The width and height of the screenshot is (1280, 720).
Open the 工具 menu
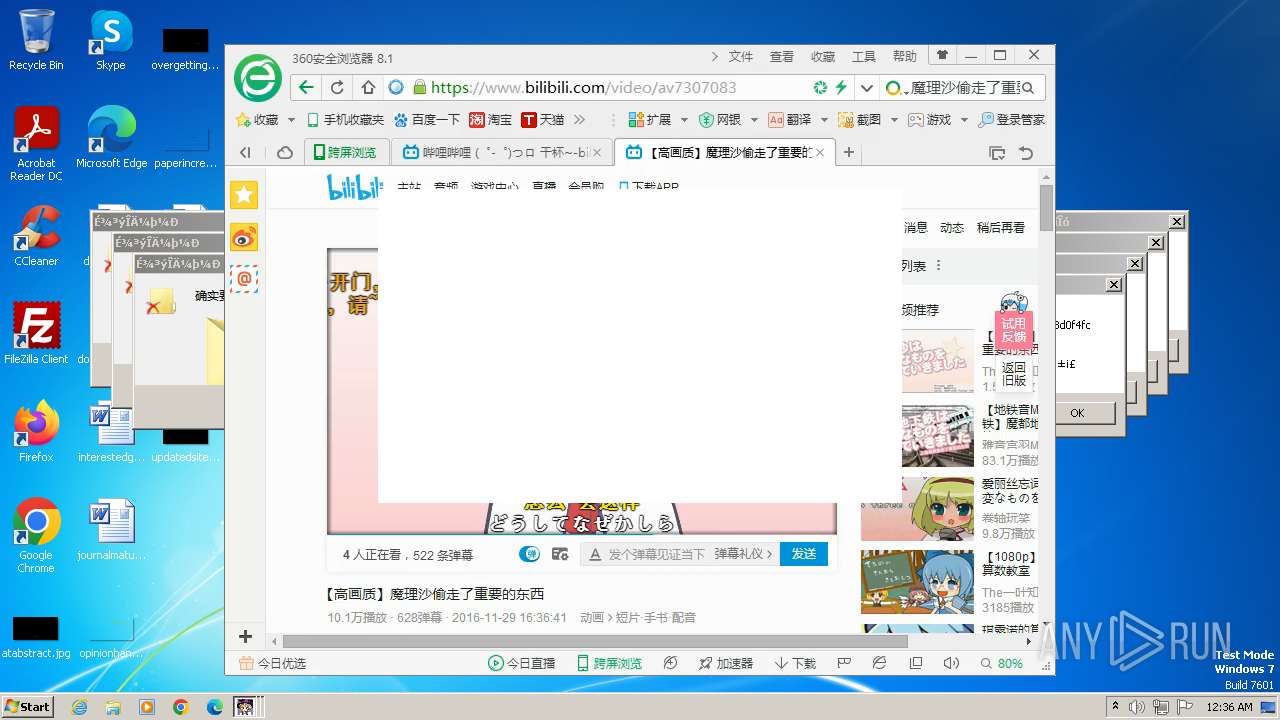tap(864, 56)
